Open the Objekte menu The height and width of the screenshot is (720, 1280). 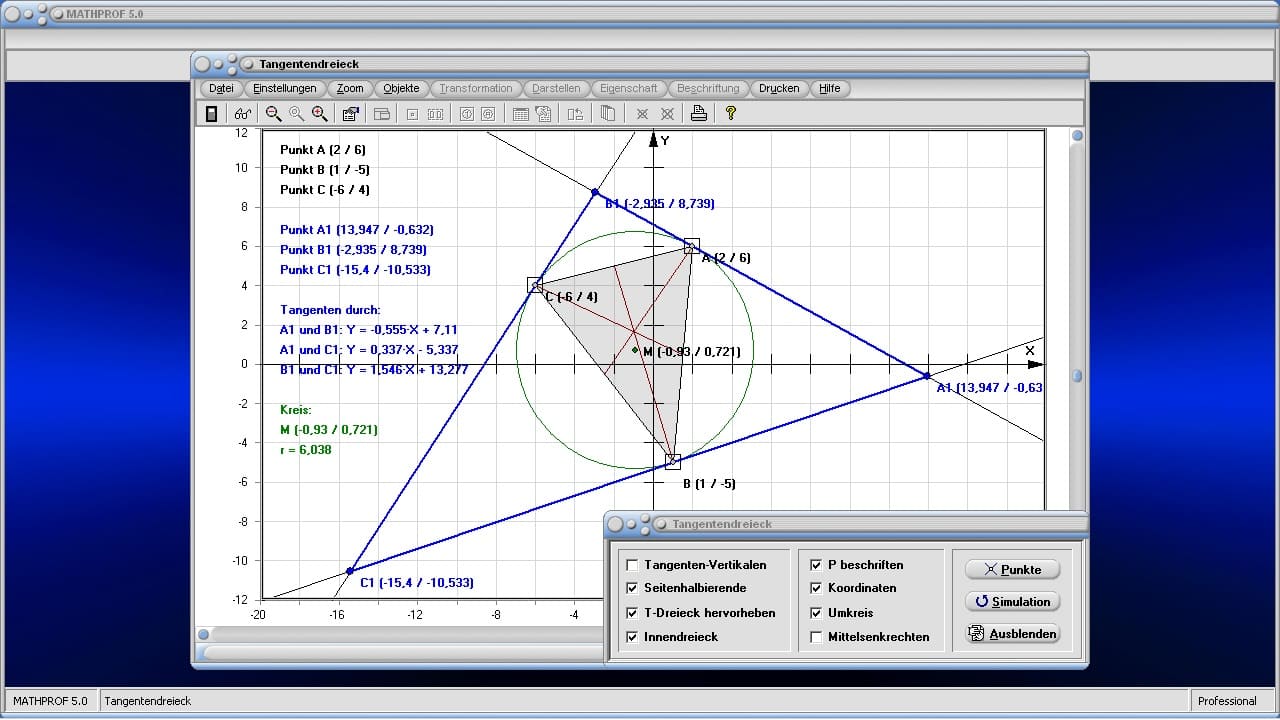[x=401, y=88]
